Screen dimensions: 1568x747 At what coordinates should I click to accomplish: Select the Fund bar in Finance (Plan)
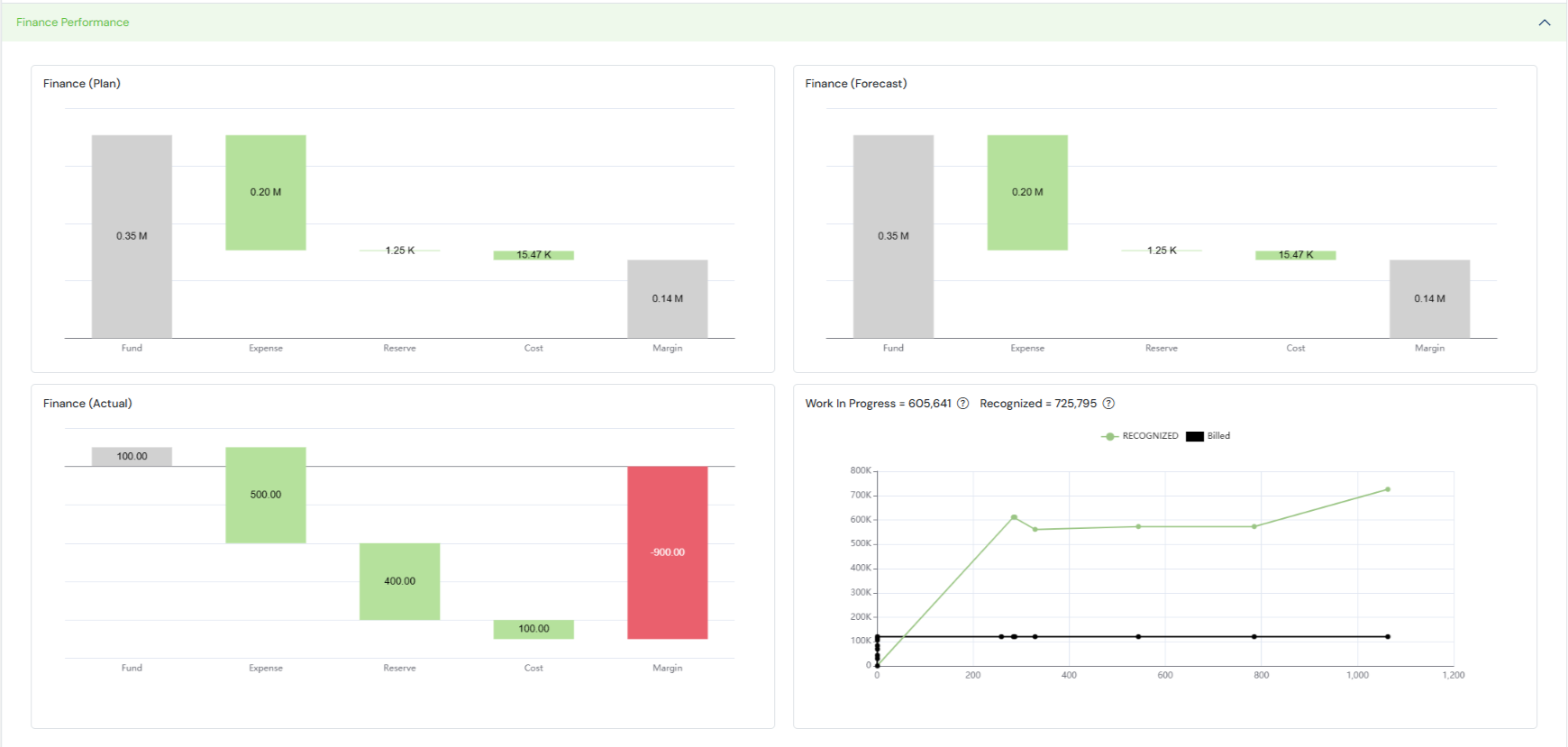point(132,236)
